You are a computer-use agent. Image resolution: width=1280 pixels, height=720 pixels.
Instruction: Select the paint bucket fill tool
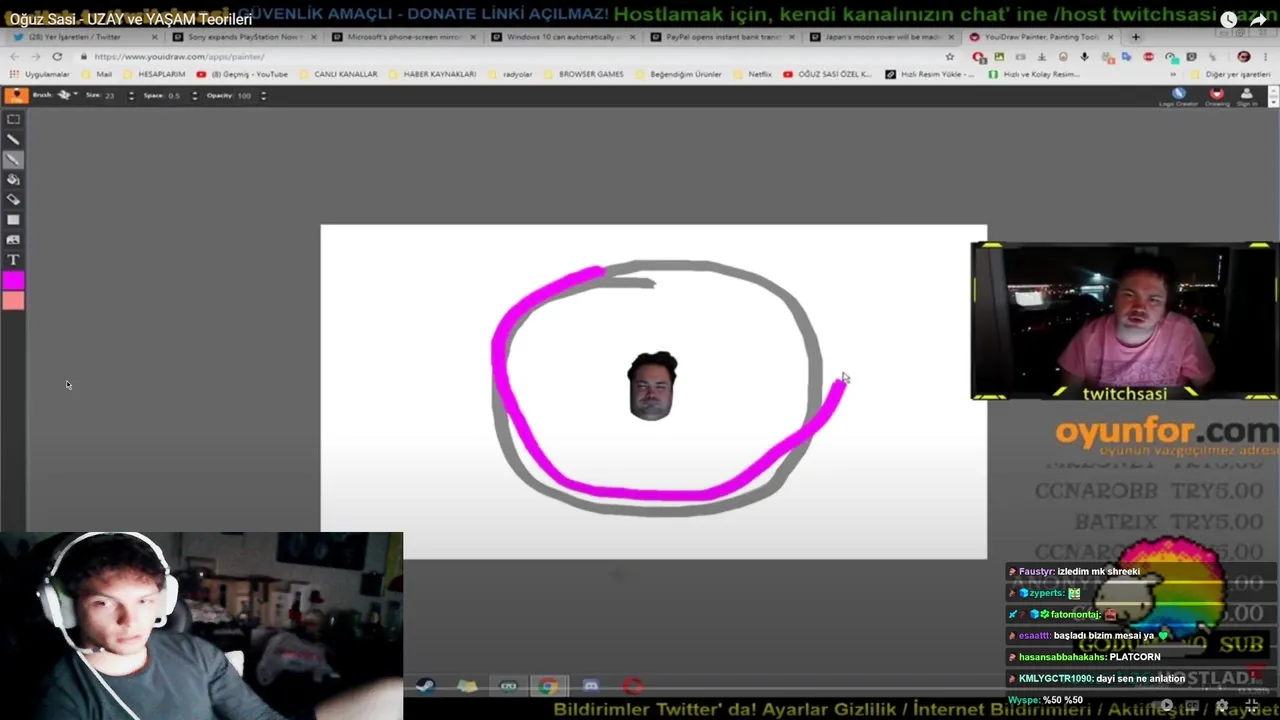click(x=13, y=179)
